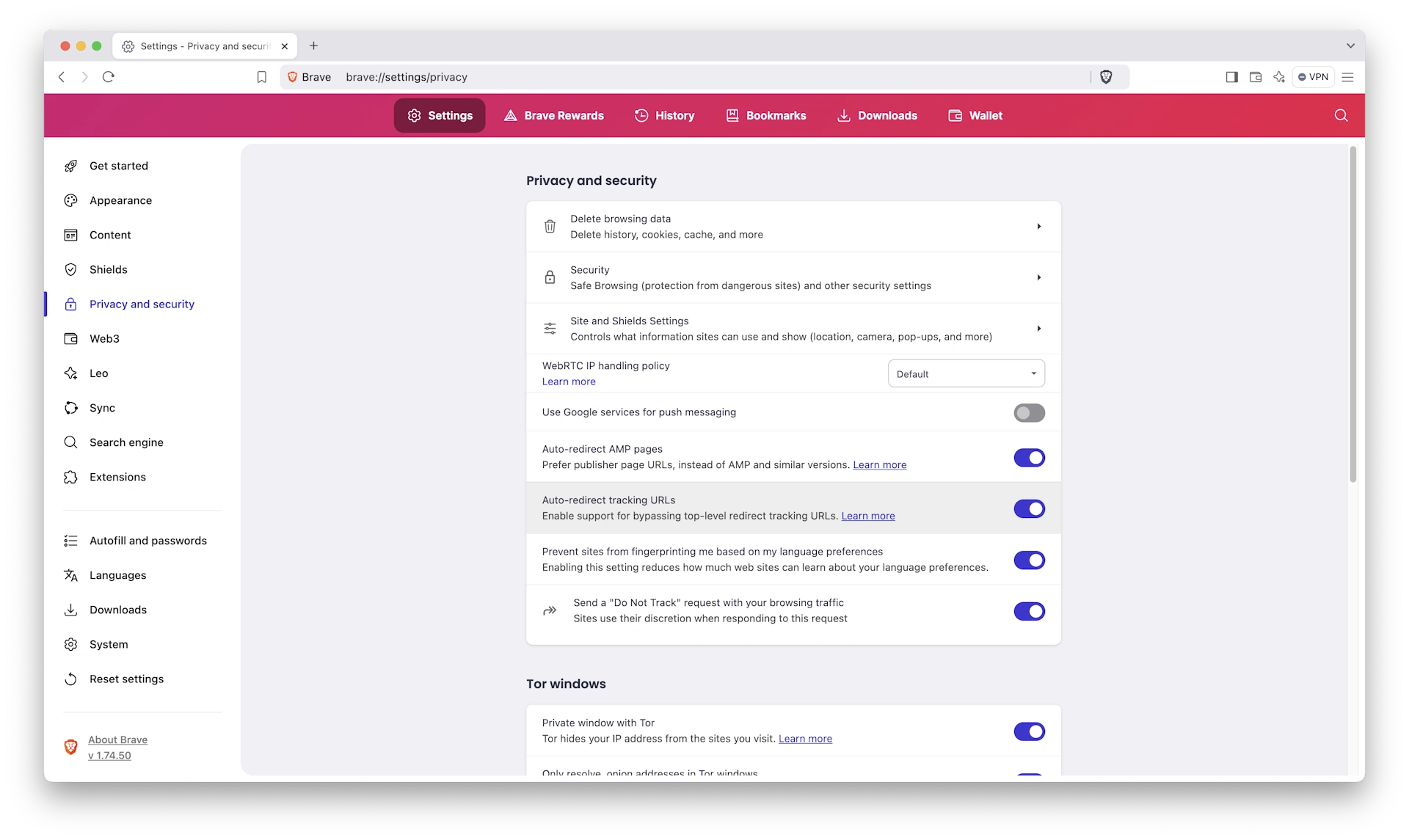Click the Sync icon in sidebar

(71, 408)
